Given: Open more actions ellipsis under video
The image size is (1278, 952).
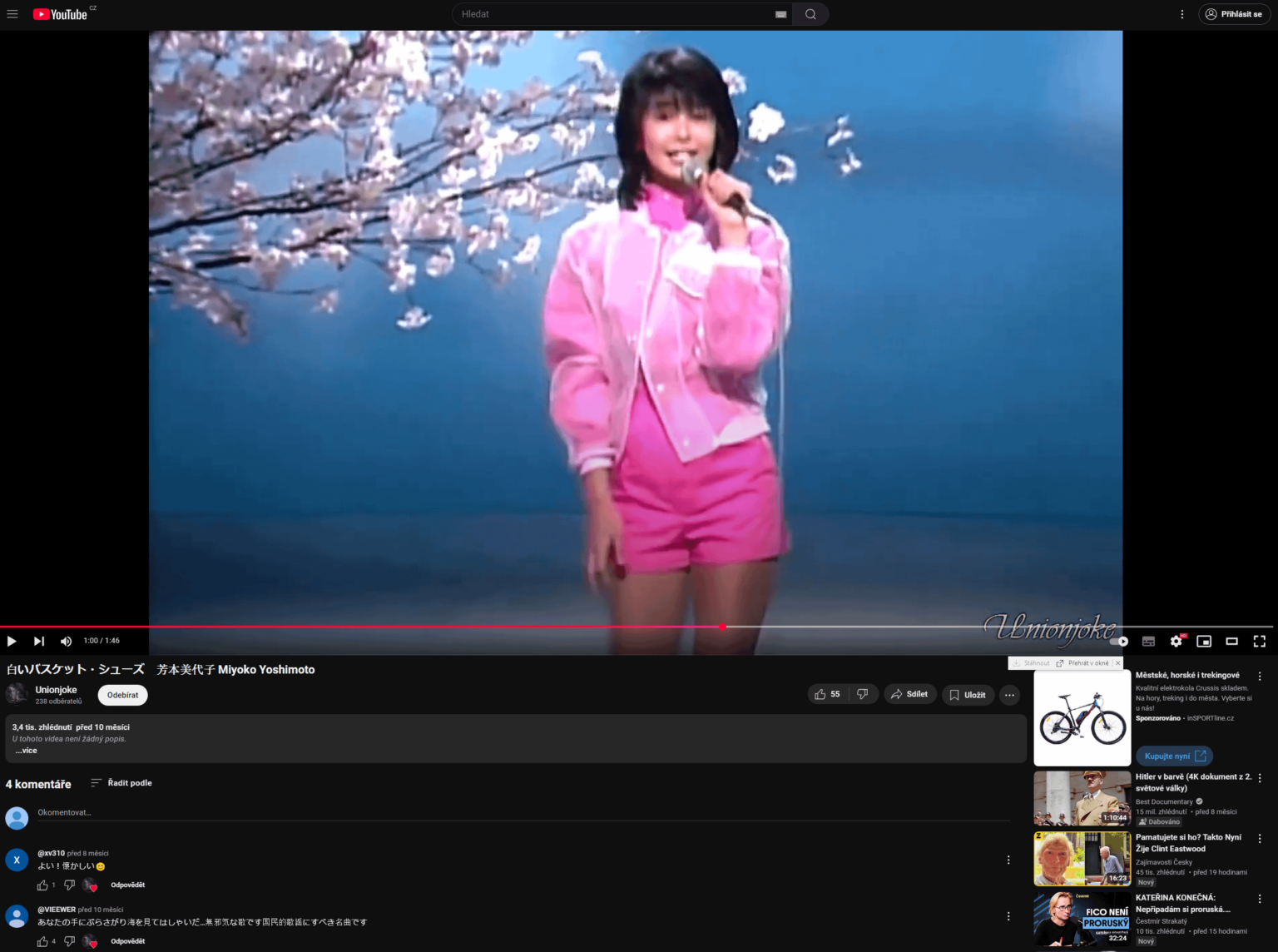Looking at the screenshot, I should coord(1009,695).
